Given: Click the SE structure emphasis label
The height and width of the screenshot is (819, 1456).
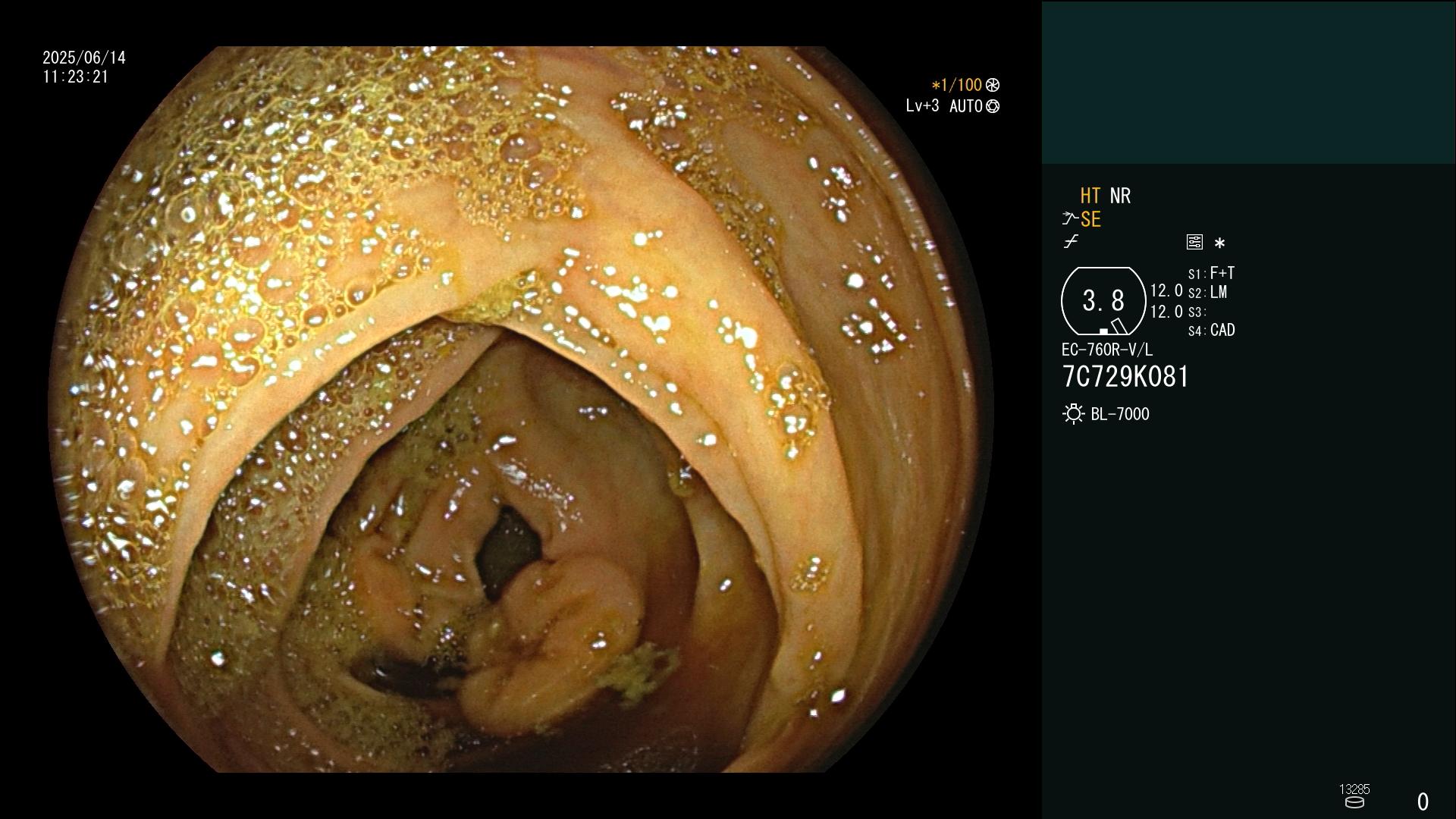Looking at the screenshot, I should tap(1090, 219).
